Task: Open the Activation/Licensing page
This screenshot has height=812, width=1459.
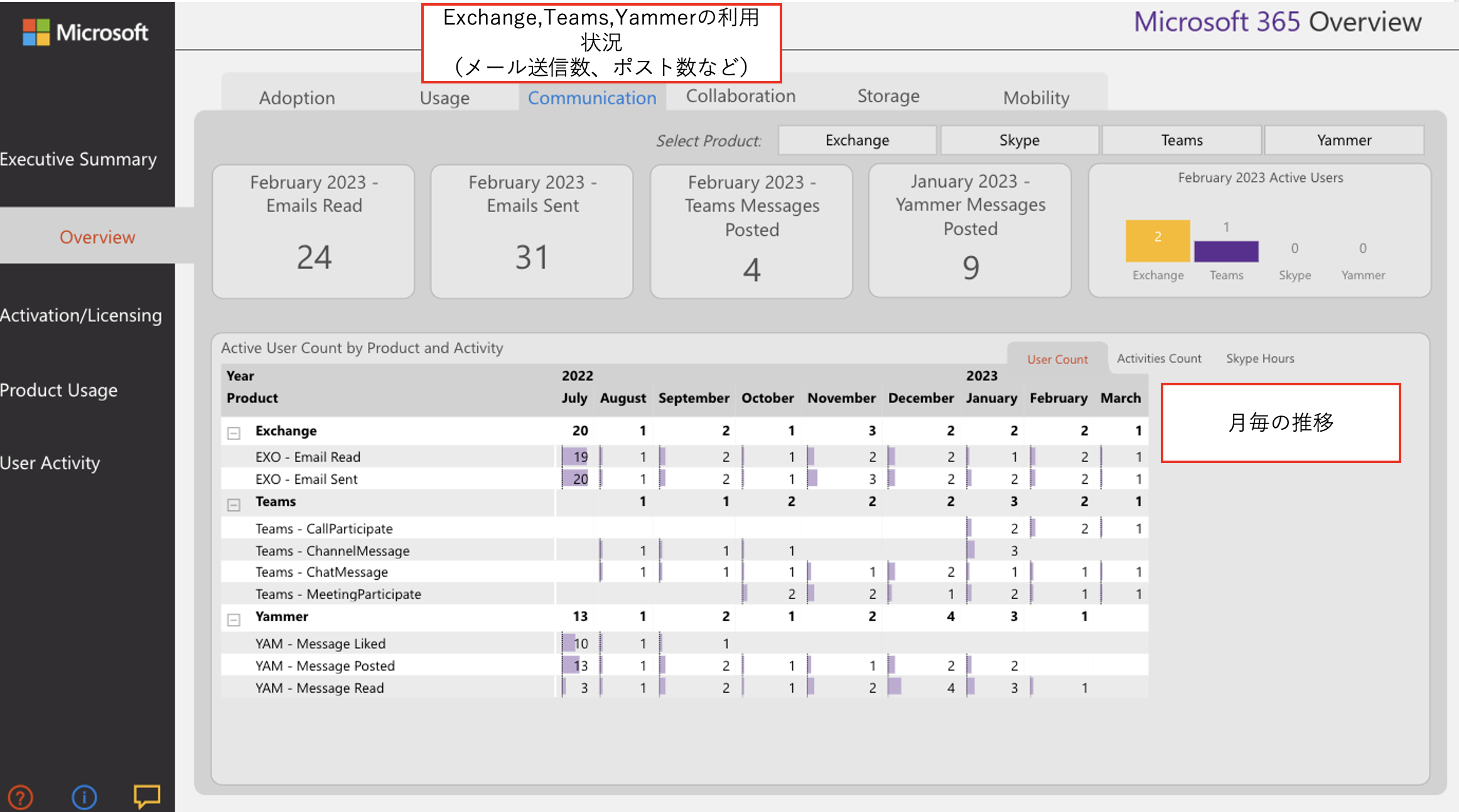Action: (81, 315)
